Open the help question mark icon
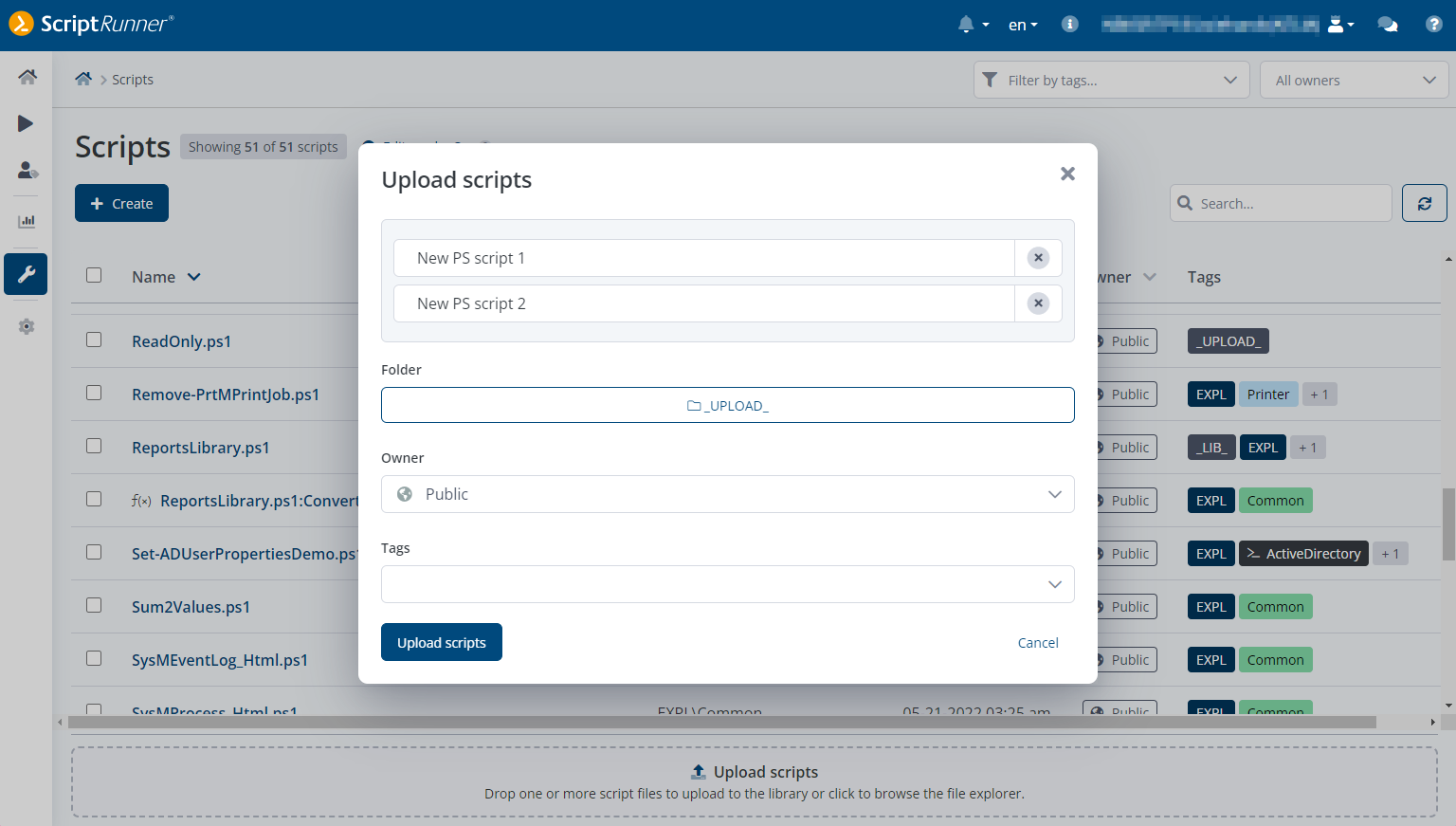The width and height of the screenshot is (1456, 826). (1433, 25)
